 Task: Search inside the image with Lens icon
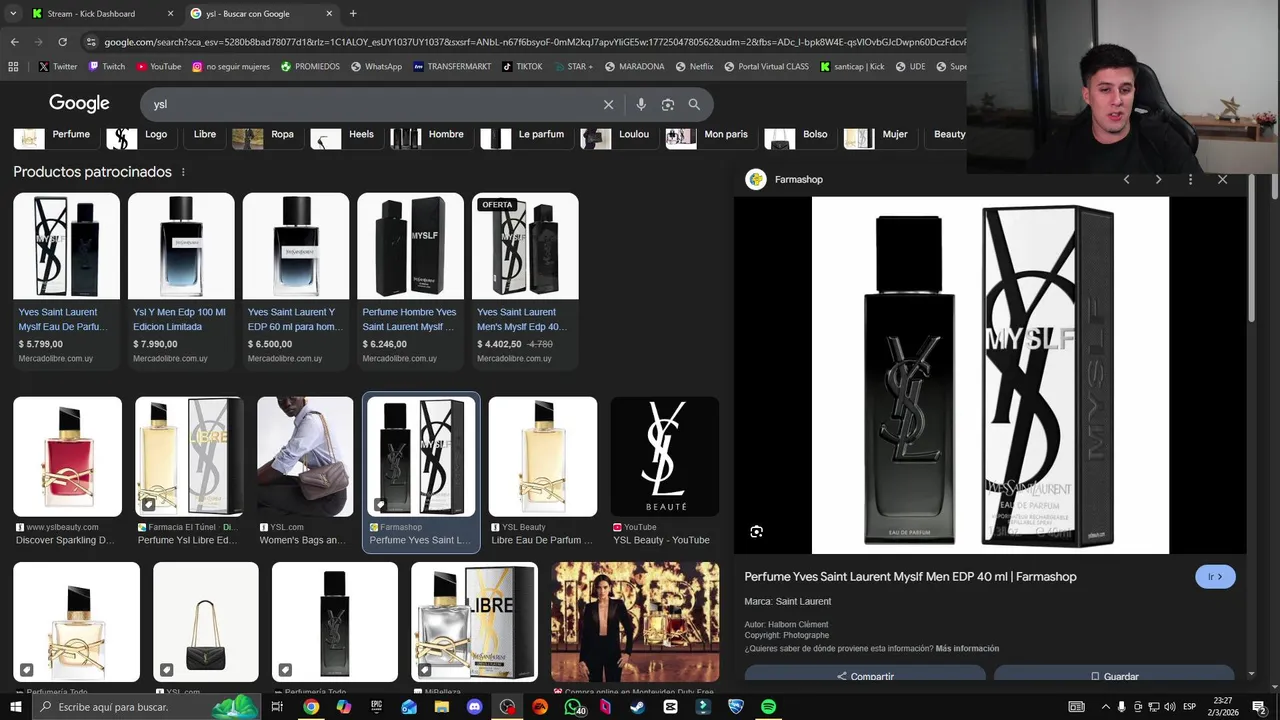tap(756, 532)
